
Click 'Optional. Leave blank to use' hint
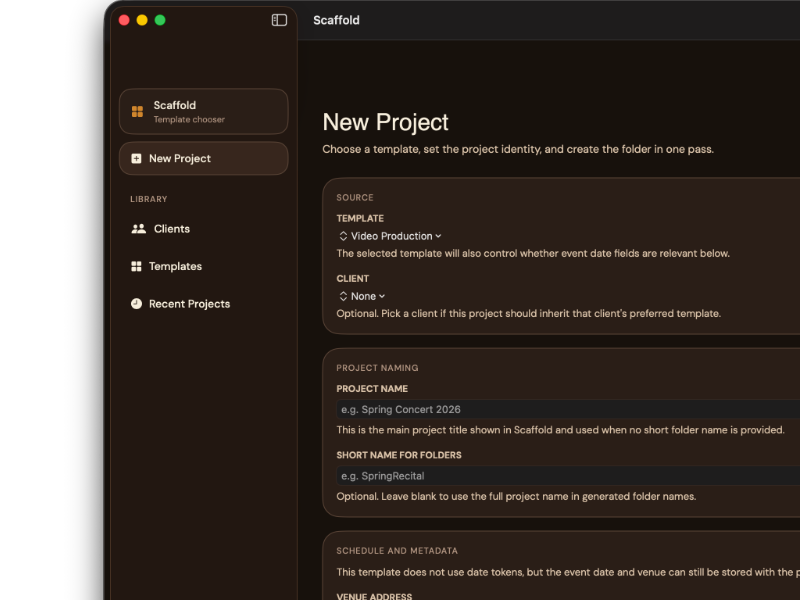pyautogui.click(x=516, y=496)
